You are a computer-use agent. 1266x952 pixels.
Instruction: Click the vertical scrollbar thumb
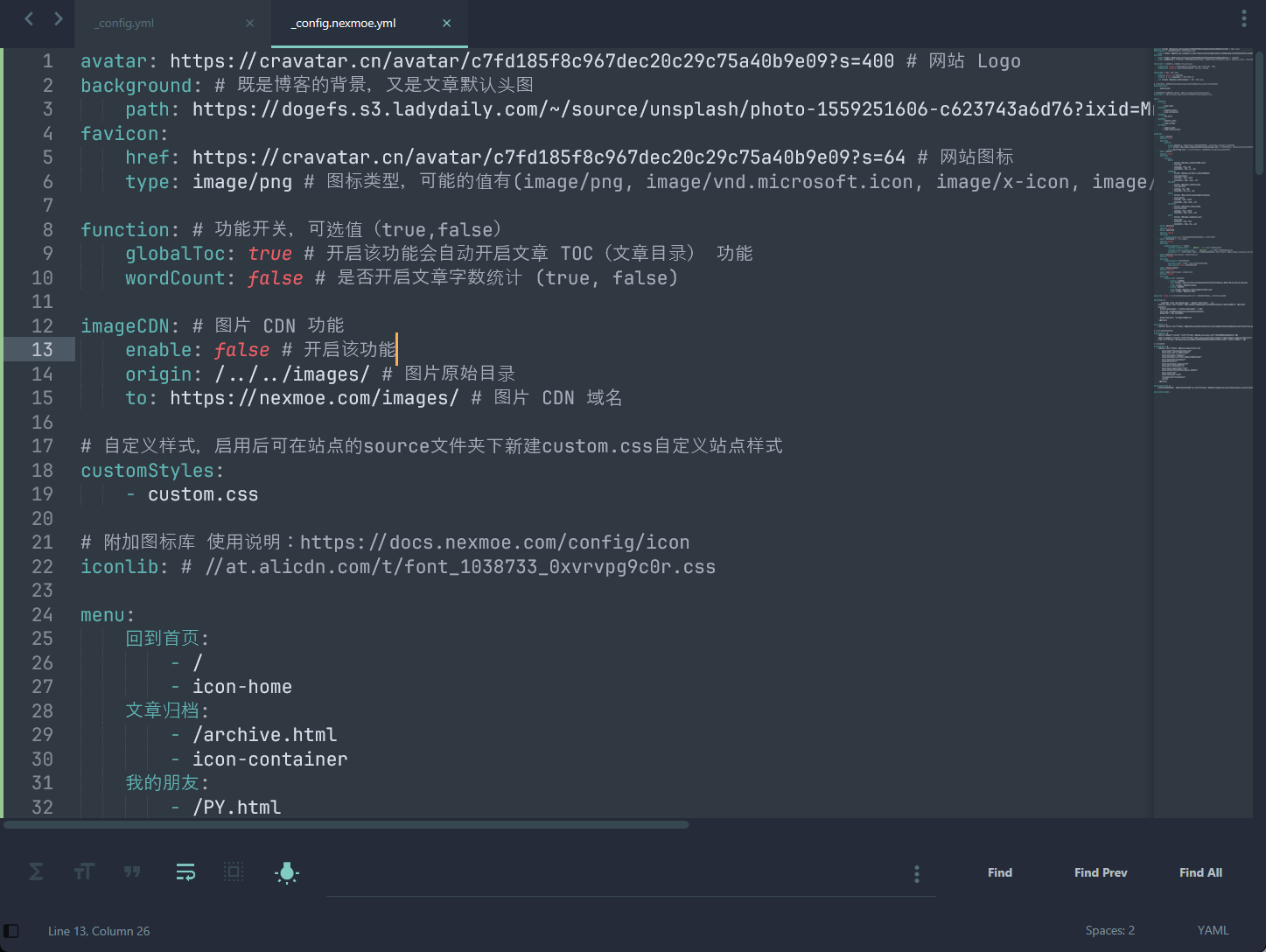click(1260, 112)
